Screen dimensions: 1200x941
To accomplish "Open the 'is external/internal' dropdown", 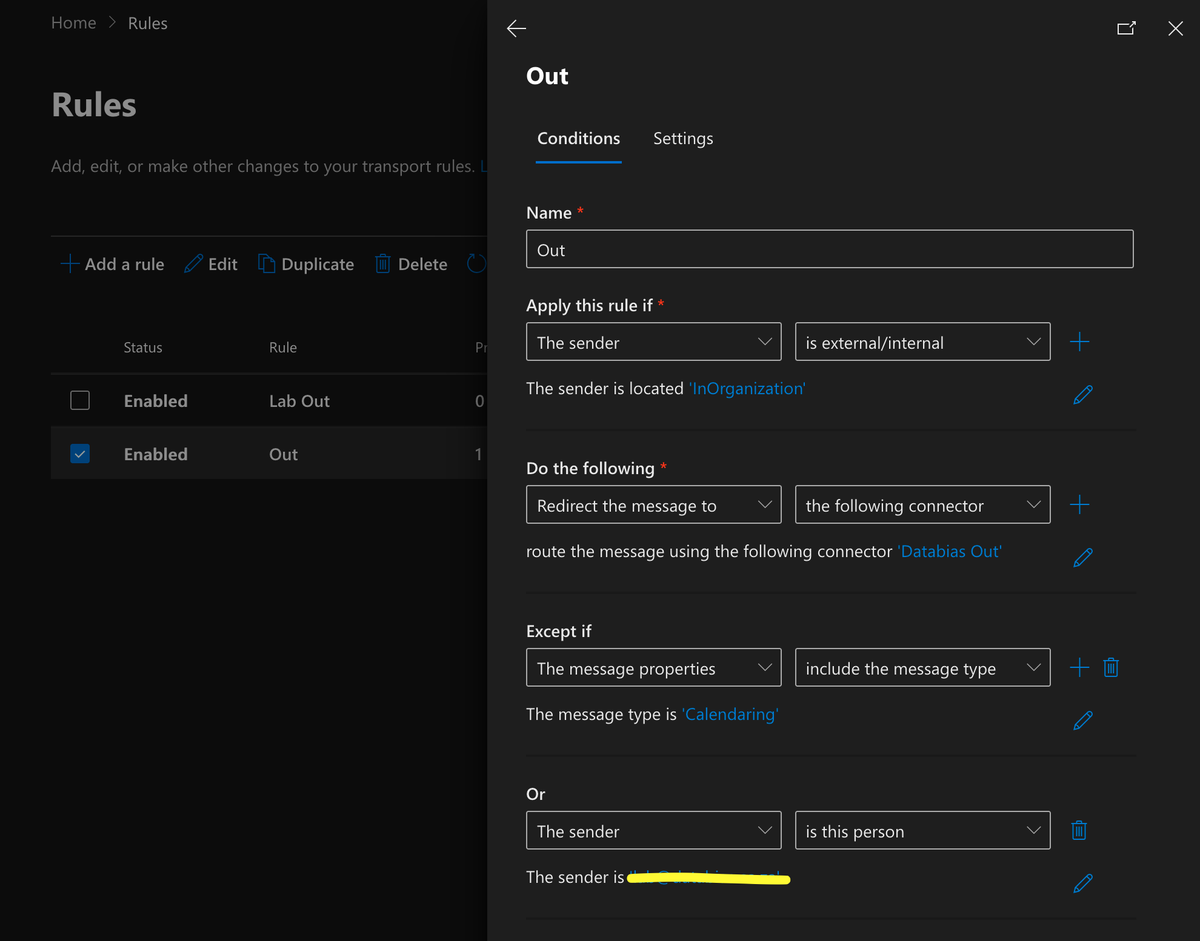I will click(x=923, y=342).
